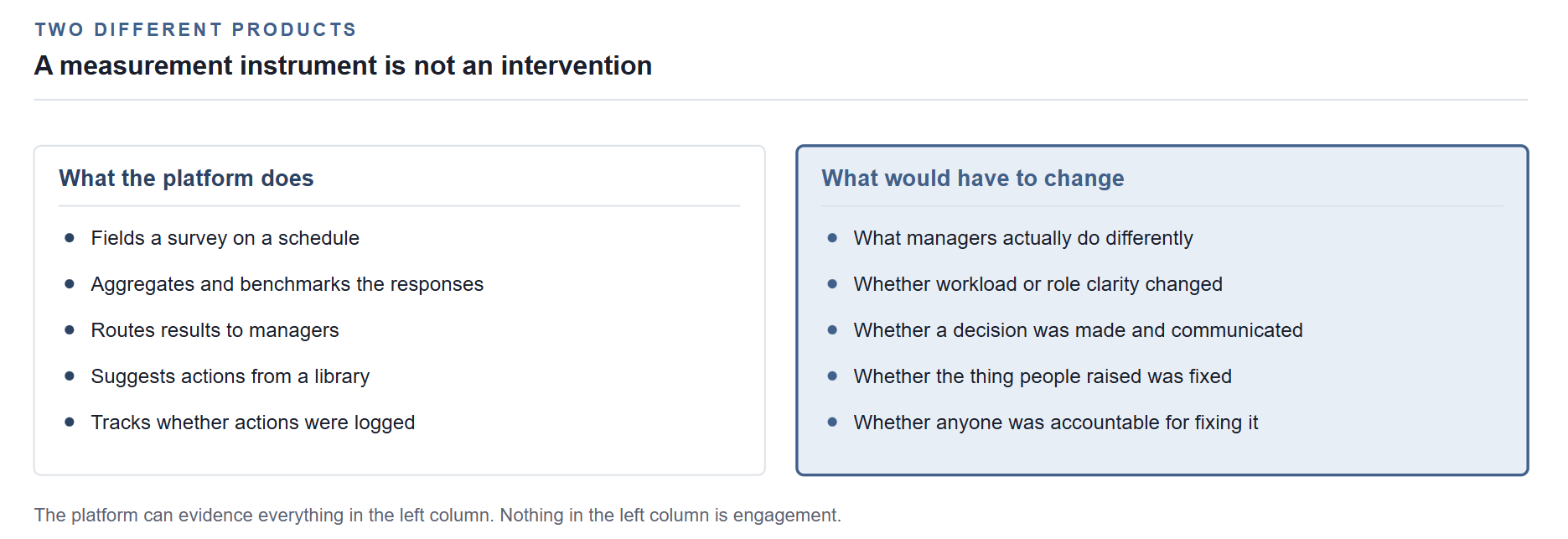Select 'Tracks whether actions were logged' item

tap(253, 422)
